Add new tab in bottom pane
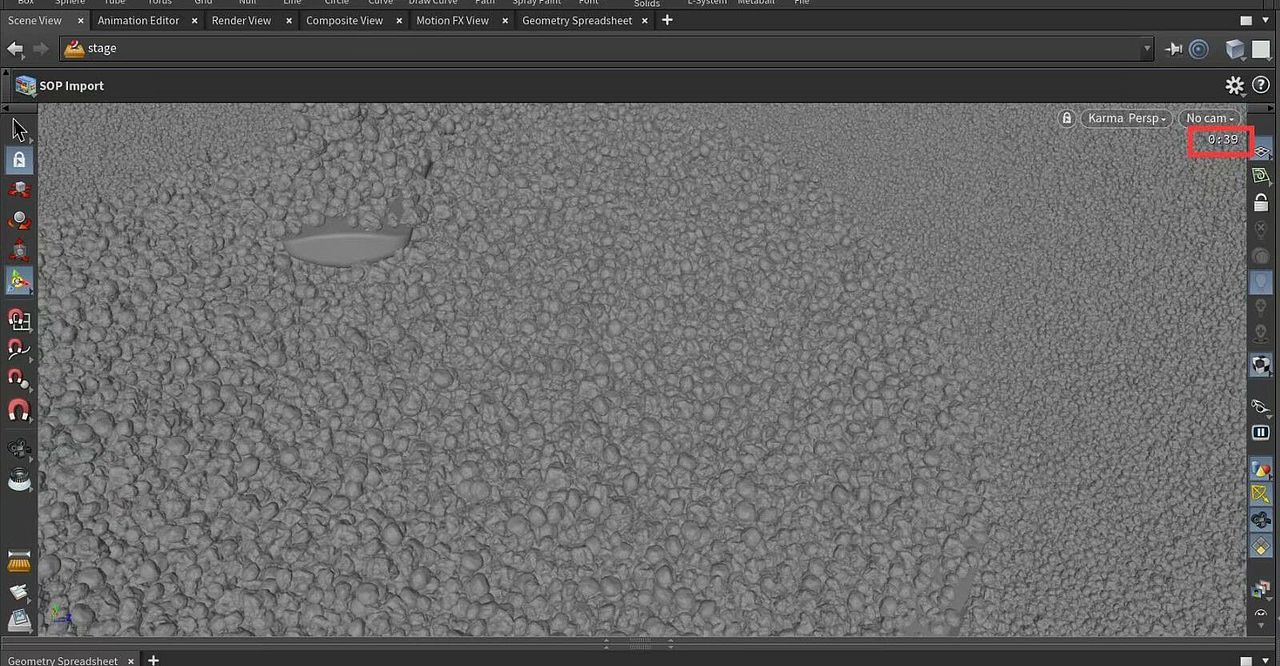 click(153, 660)
